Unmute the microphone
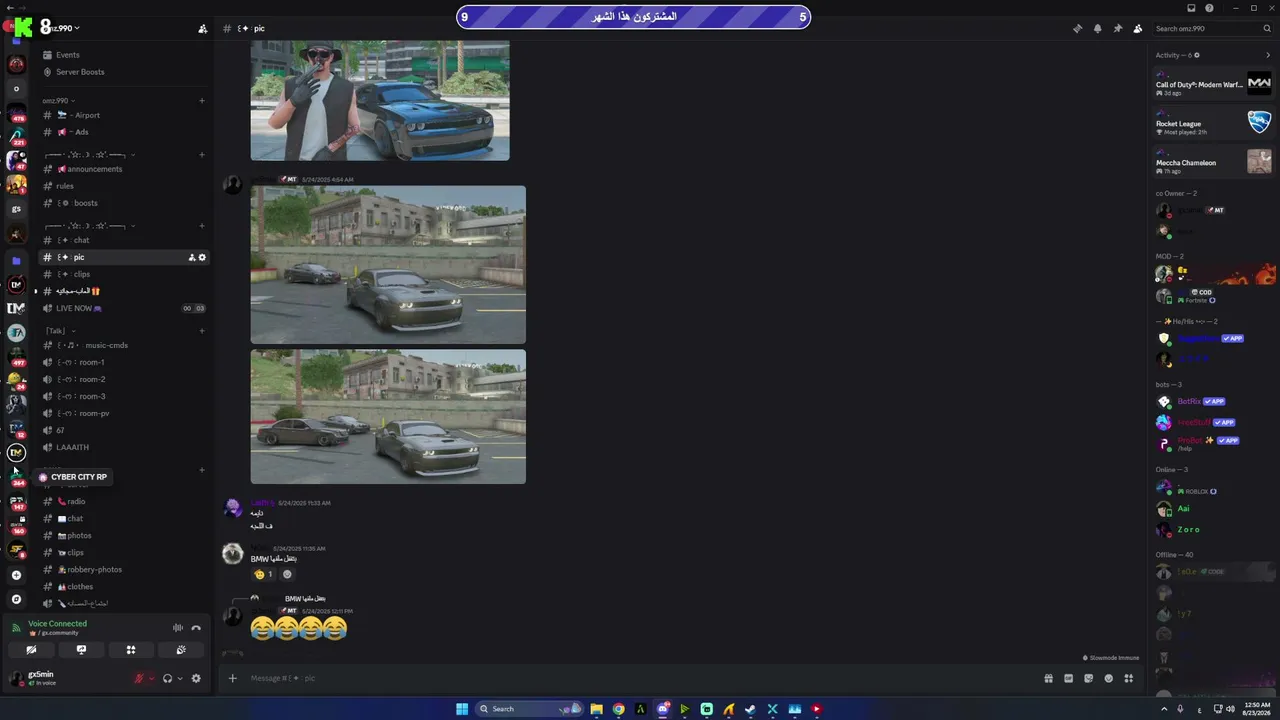Viewport: 1280px width, 720px height. coord(139,678)
